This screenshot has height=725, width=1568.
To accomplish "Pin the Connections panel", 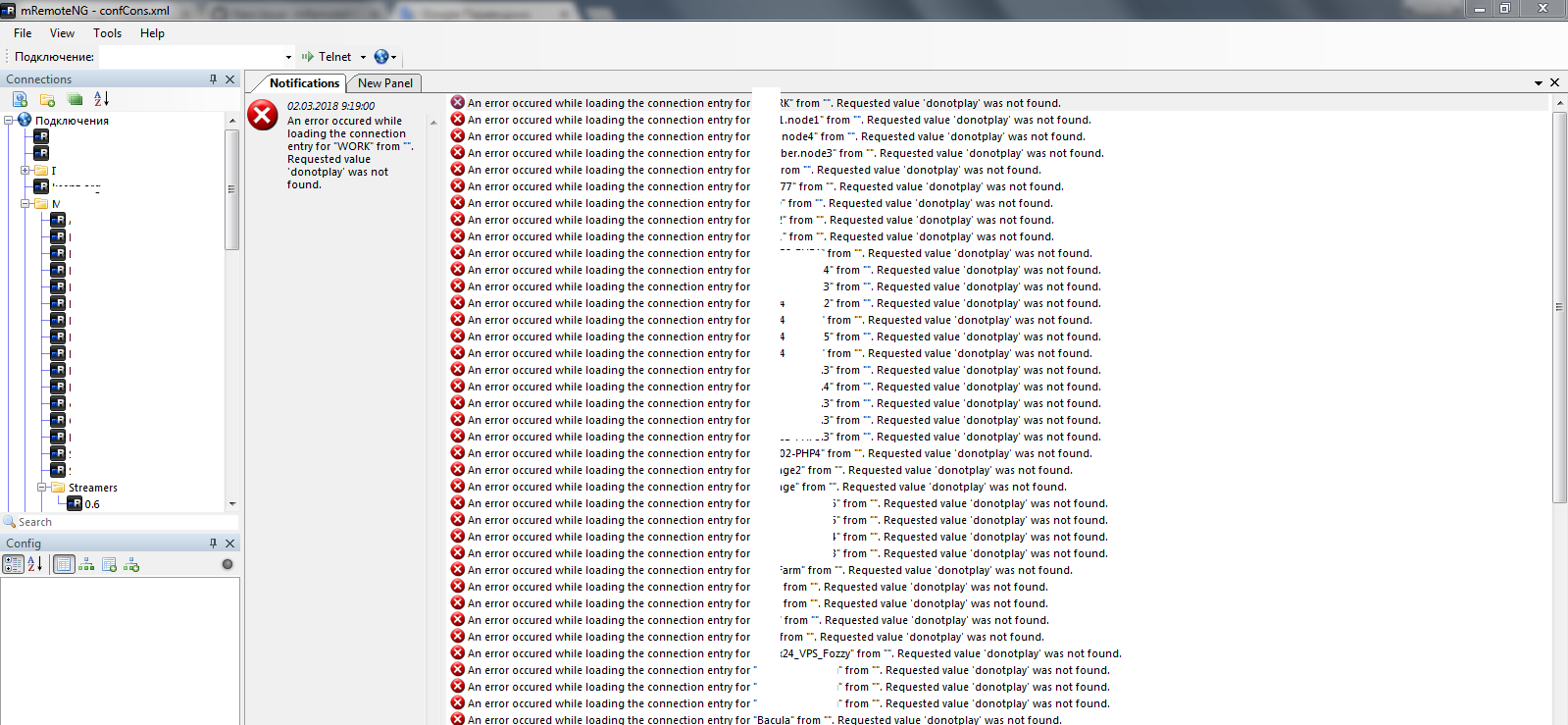I will click(x=213, y=79).
